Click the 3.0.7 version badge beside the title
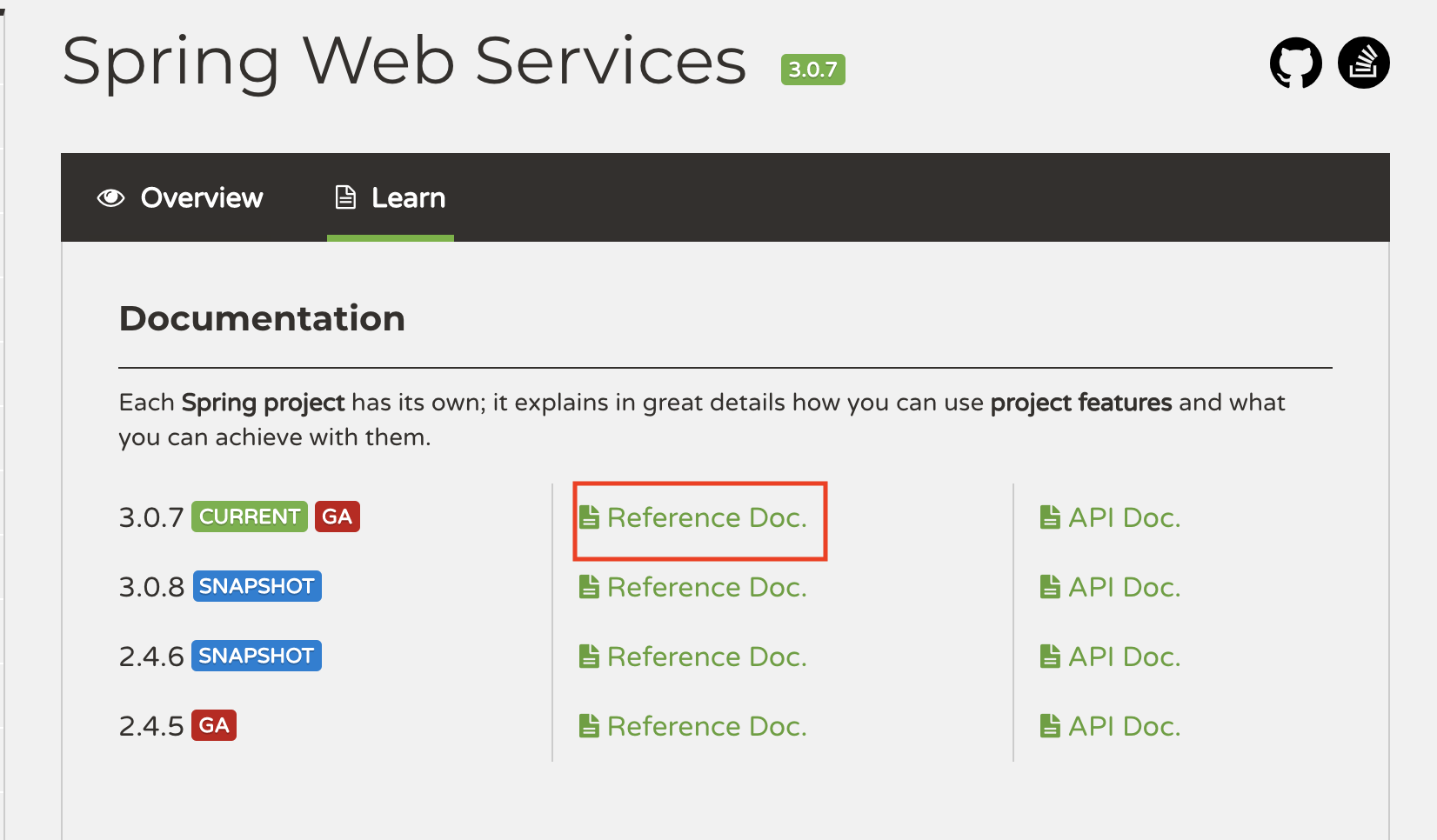1437x840 pixels. point(813,70)
